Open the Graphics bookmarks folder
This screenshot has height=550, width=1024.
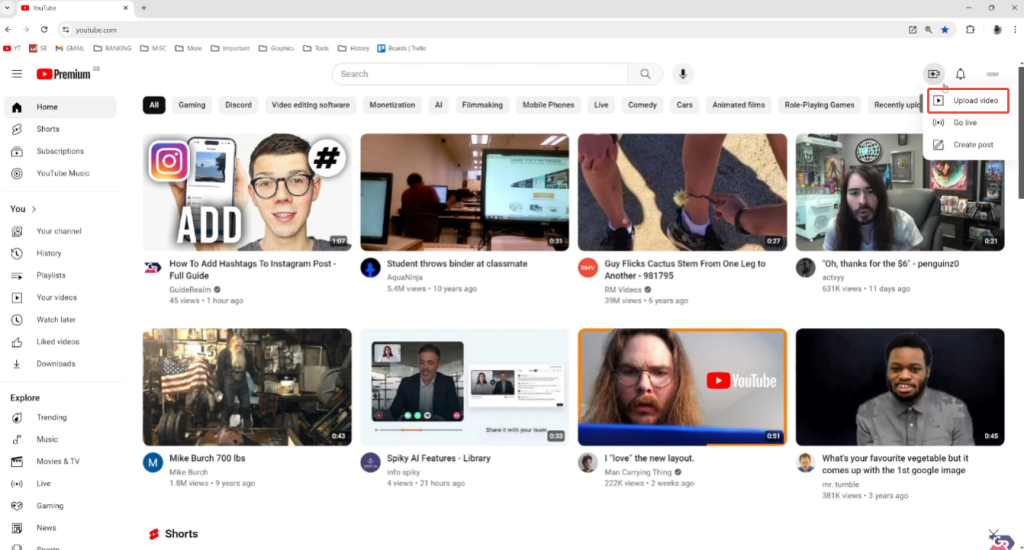[x=276, y=48]
